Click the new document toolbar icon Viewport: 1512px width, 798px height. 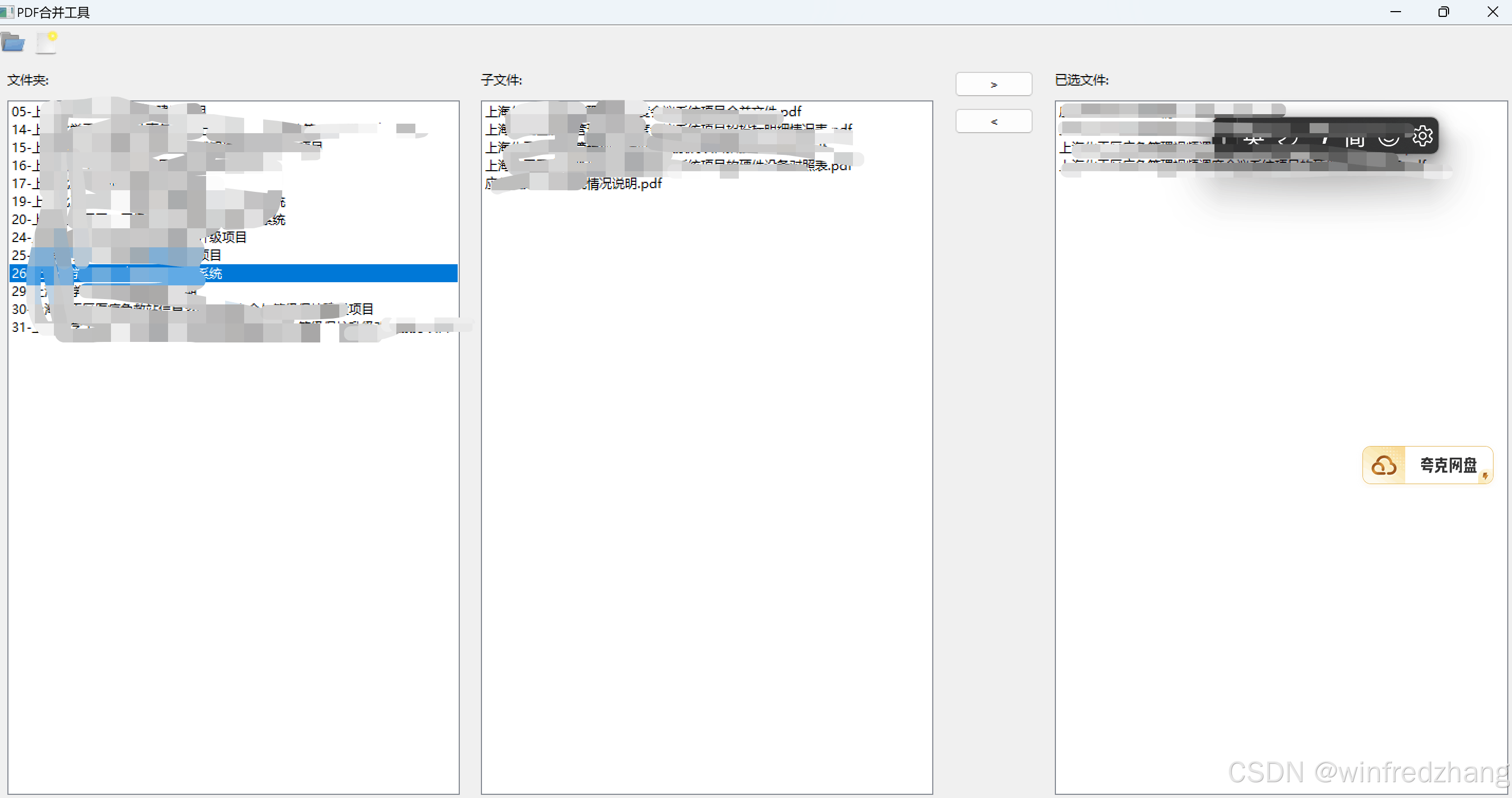(x=46, y=42)
